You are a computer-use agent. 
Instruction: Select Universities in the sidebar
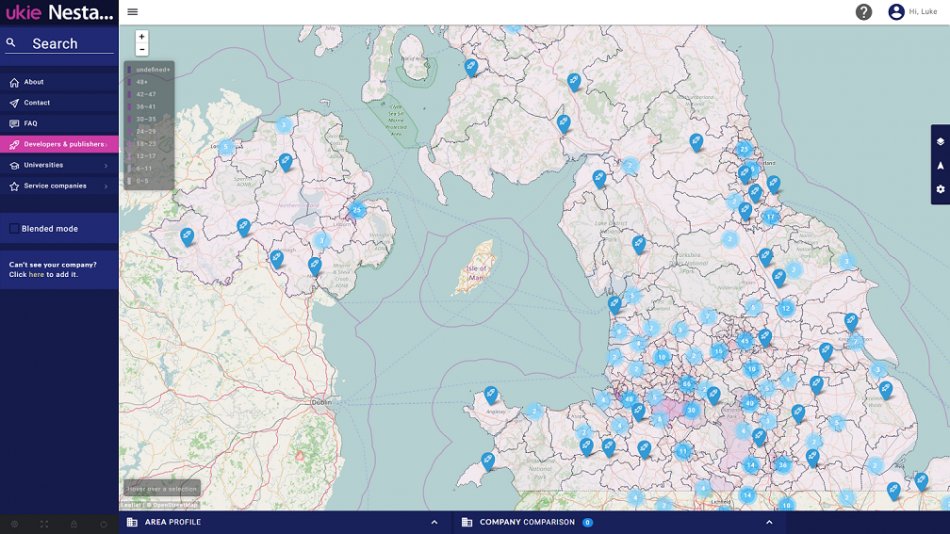coord(59,165)
